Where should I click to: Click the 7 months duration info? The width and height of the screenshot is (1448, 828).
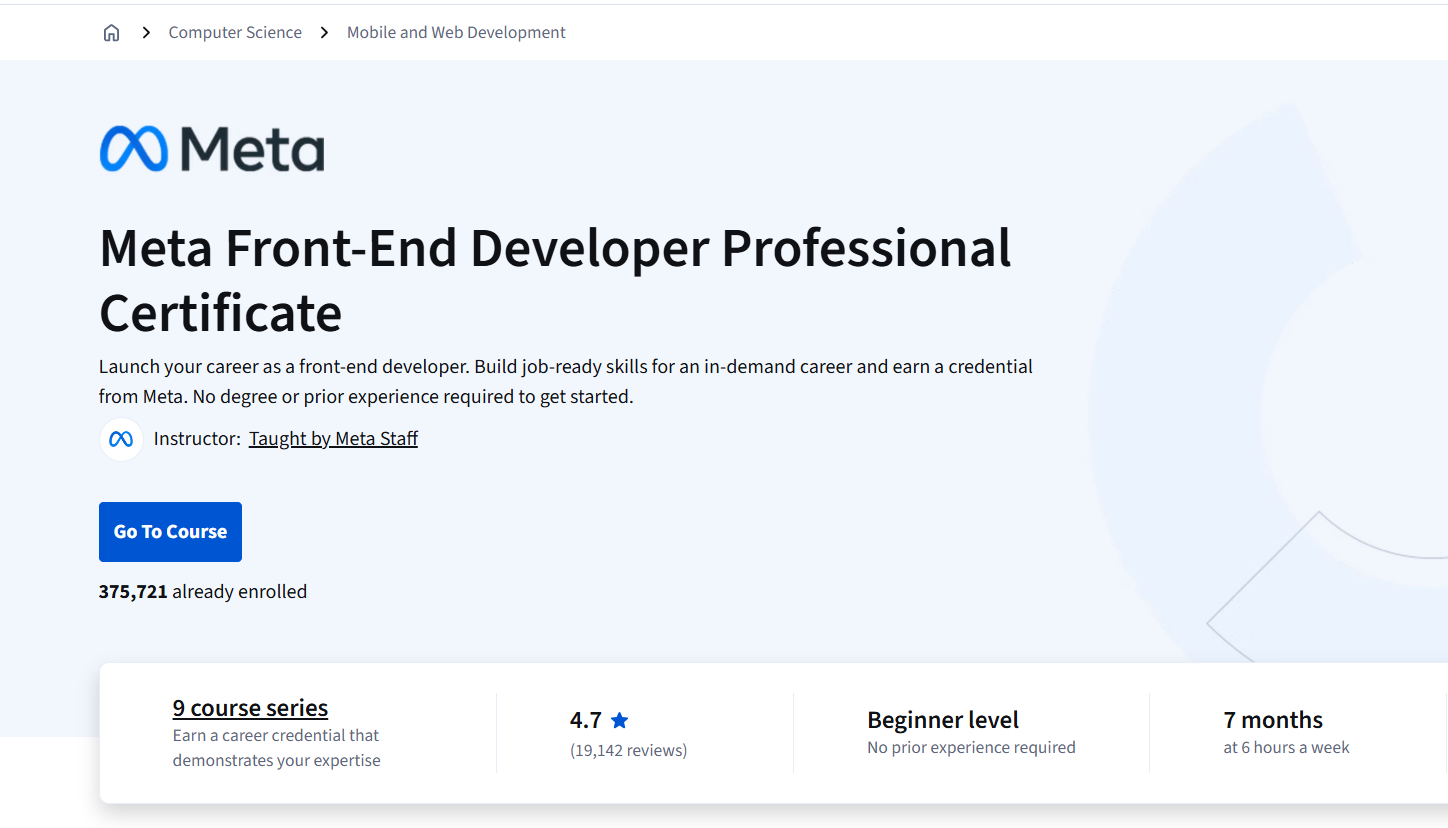[x=1286, y=731]
